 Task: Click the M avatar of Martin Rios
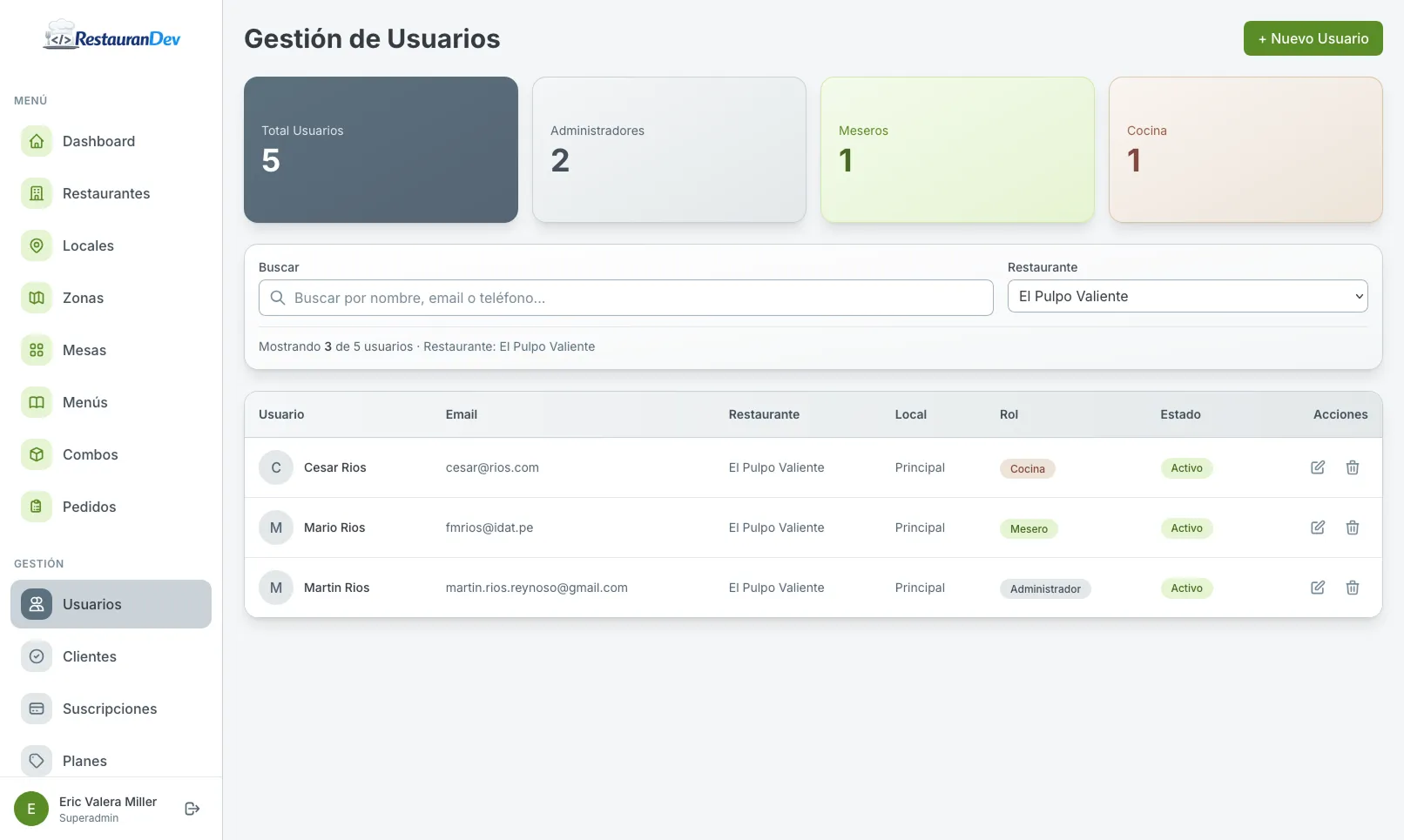tap(276, 588)
